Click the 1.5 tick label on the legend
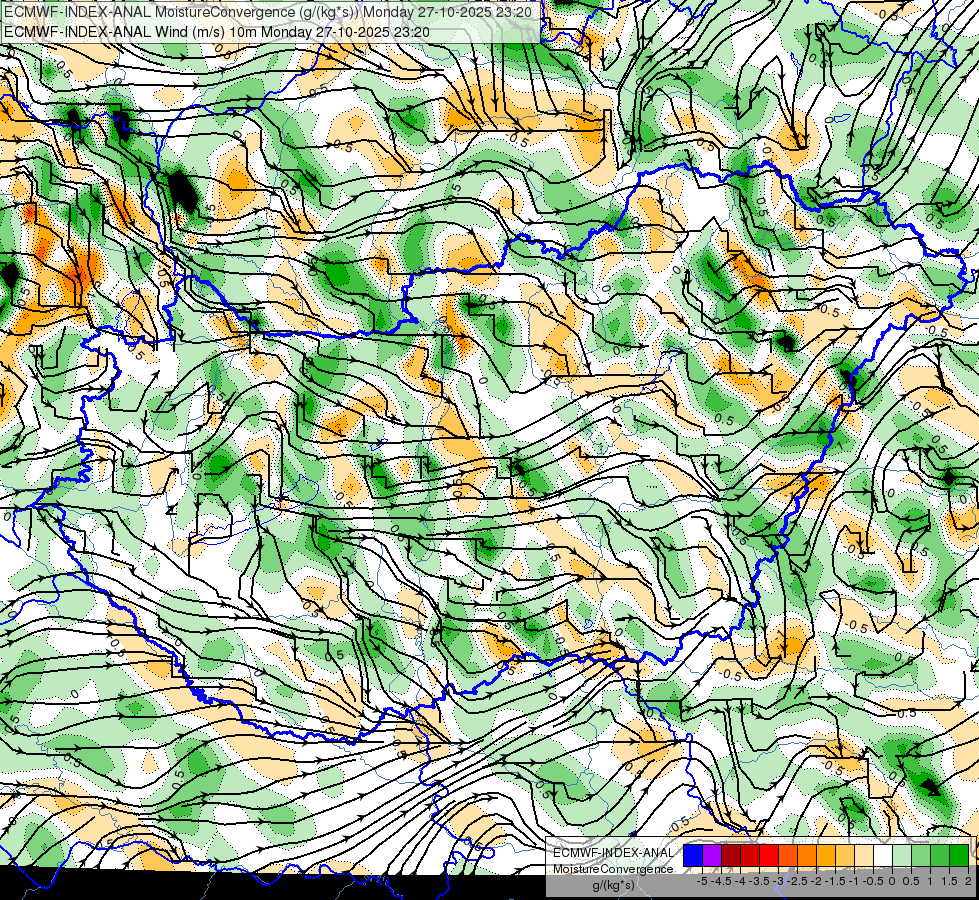 (x=949, y=881)
